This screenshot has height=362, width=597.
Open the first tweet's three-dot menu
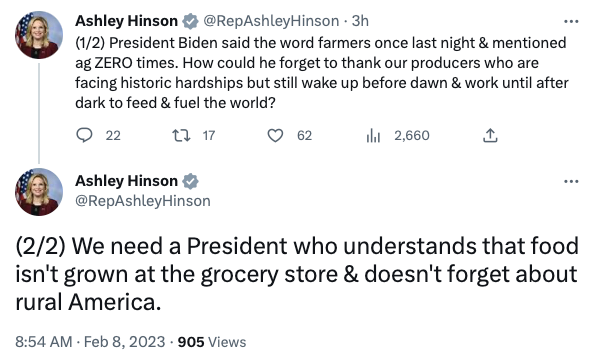pos(571,21)
